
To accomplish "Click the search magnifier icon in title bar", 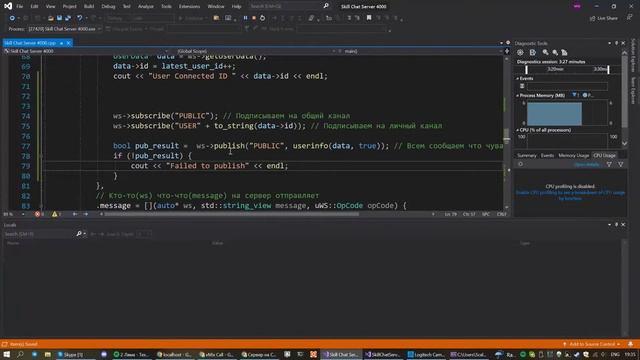I will tap(326, 6).
